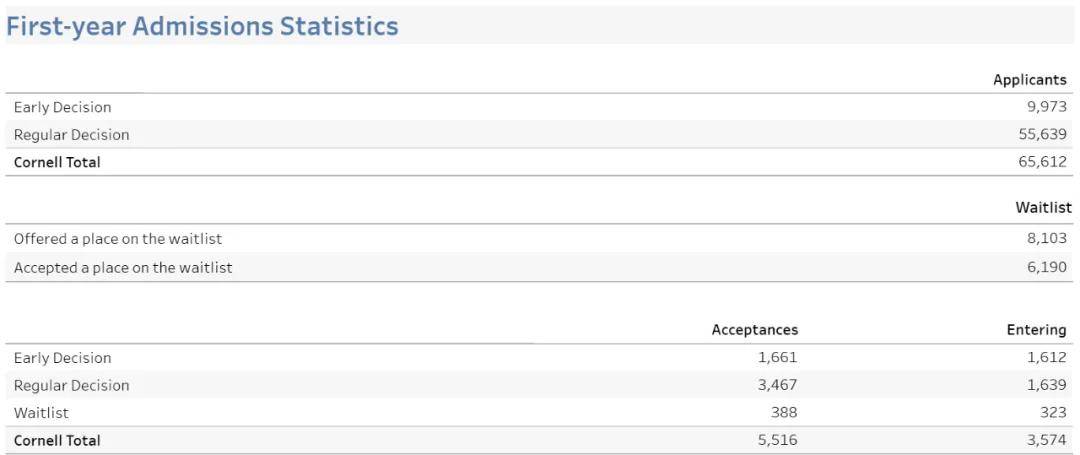Click the total acceptances value 5,516
The image size is (1080, 455).
point(777,440)
